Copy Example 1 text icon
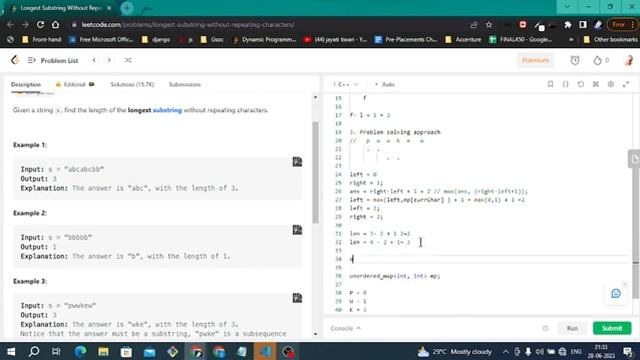This screenshot has height=360, width=640. [x=297, y=162]
